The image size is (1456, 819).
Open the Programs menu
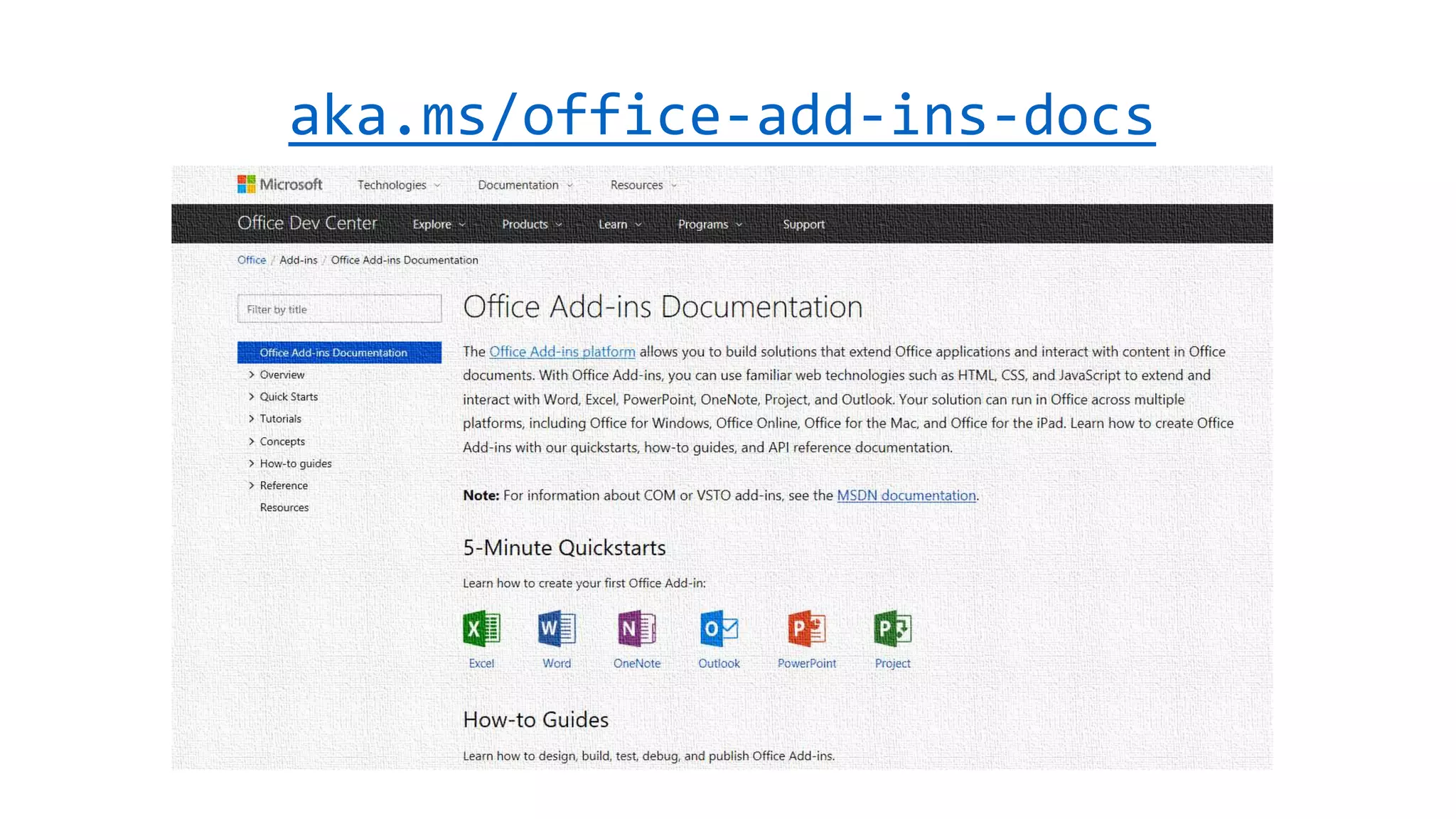[x=710, y=224]
